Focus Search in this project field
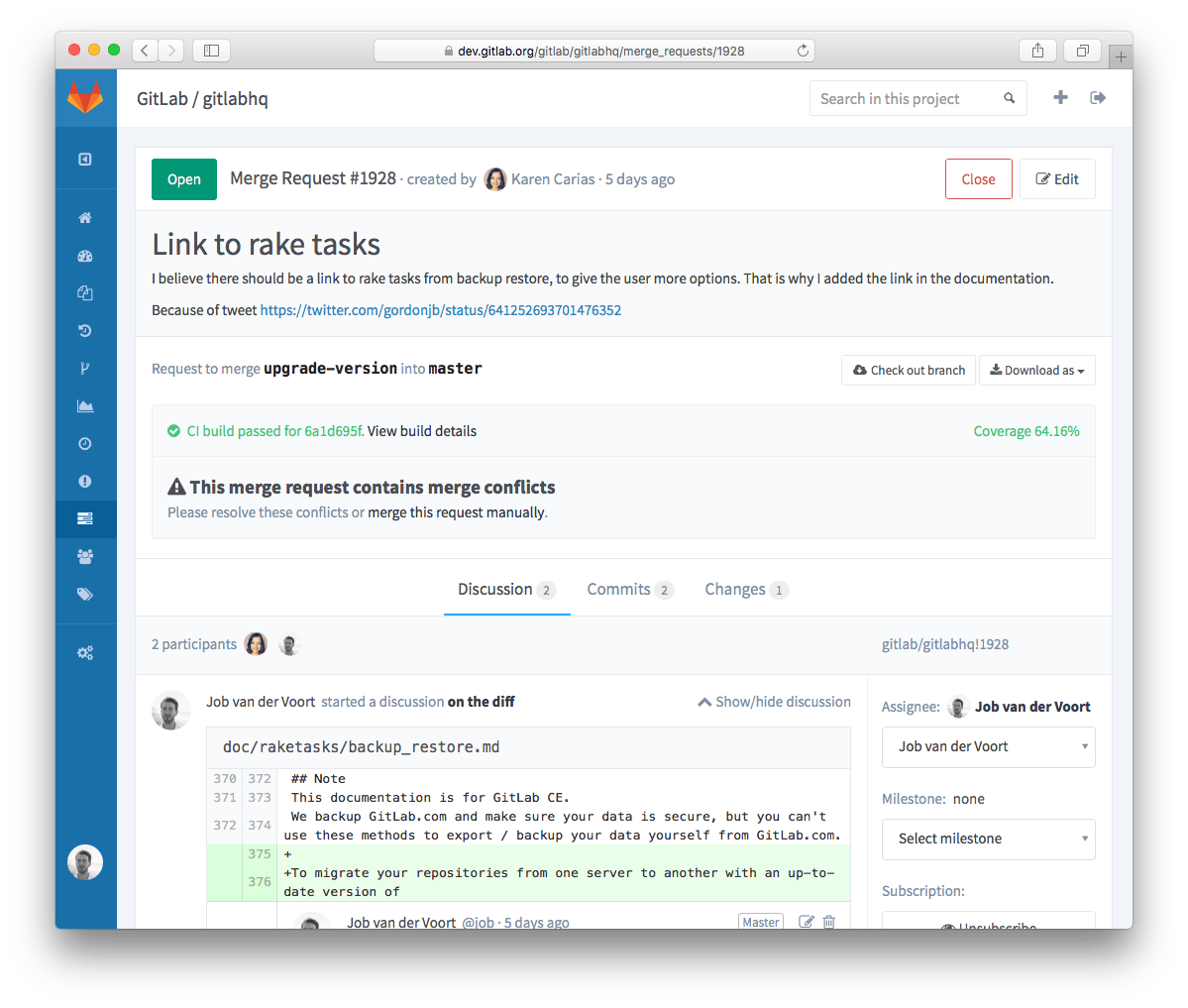Image resolution: width=1188 pixels, height=1008 pixels. pyautogui.click(x=918, y=98)
